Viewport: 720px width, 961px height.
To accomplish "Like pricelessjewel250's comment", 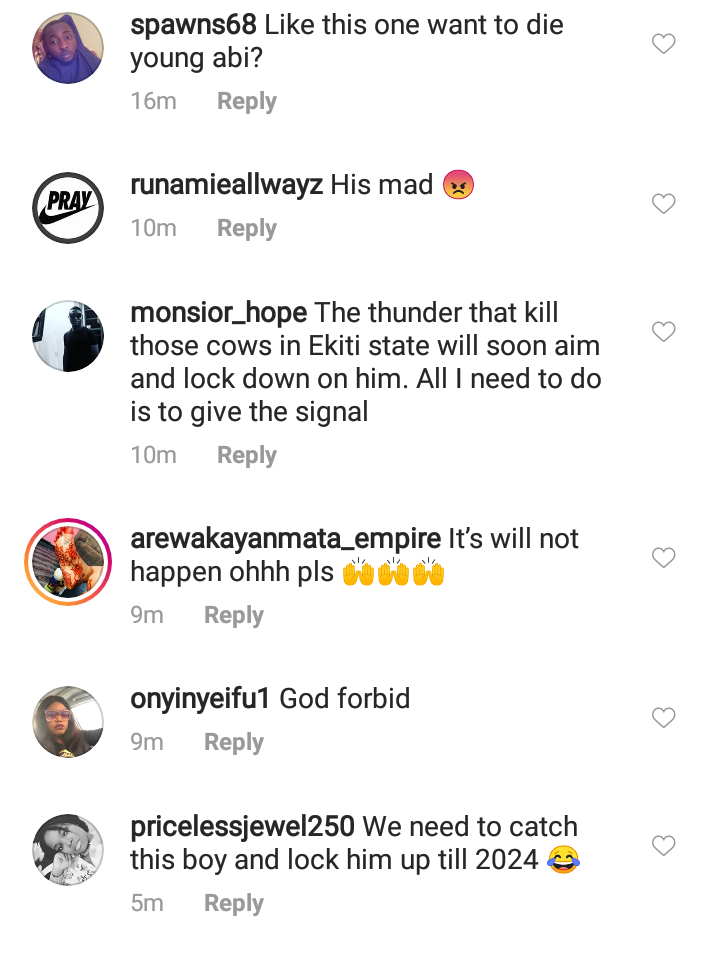I will coord(663,846).
